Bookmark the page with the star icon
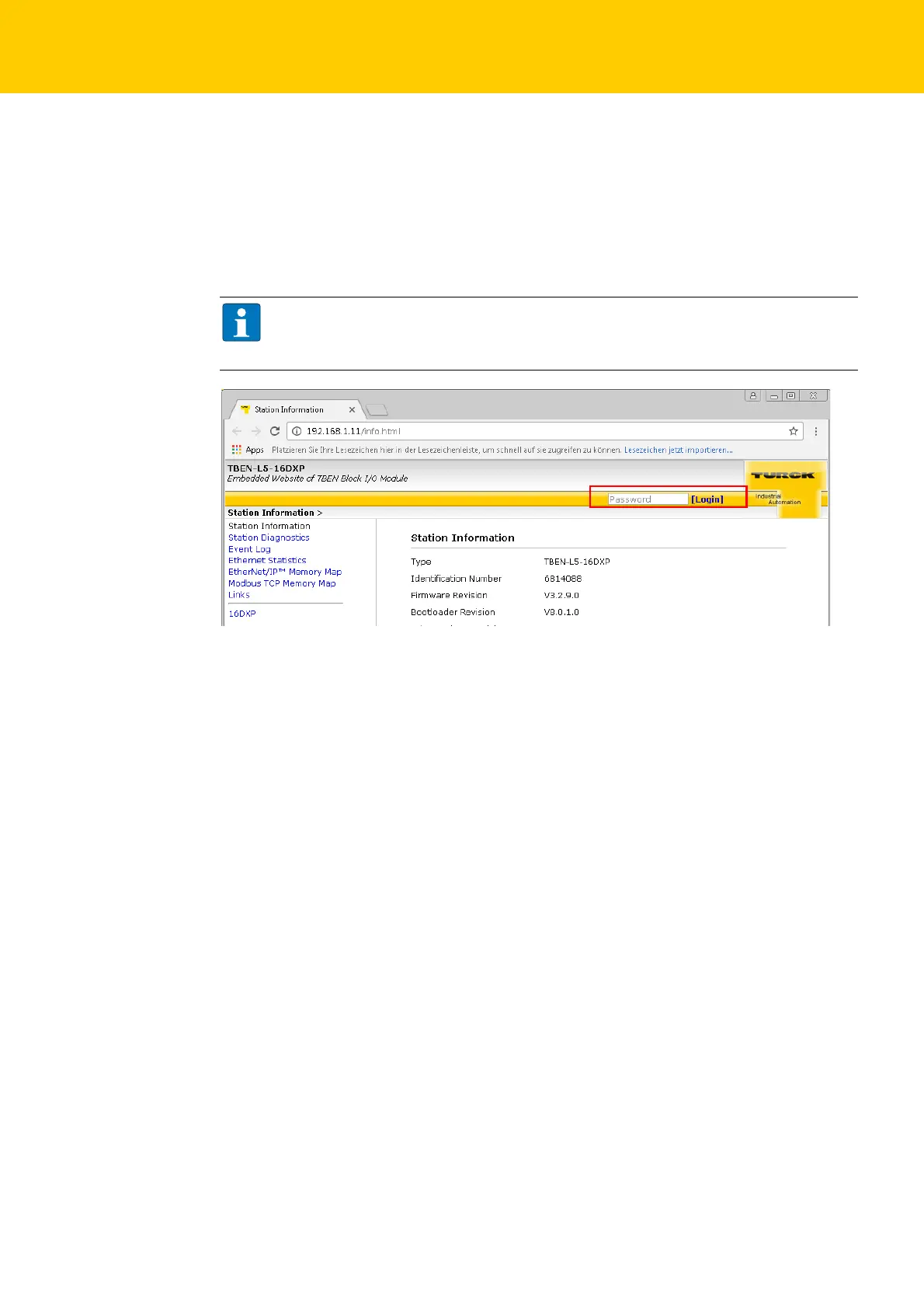 point(794,431)
